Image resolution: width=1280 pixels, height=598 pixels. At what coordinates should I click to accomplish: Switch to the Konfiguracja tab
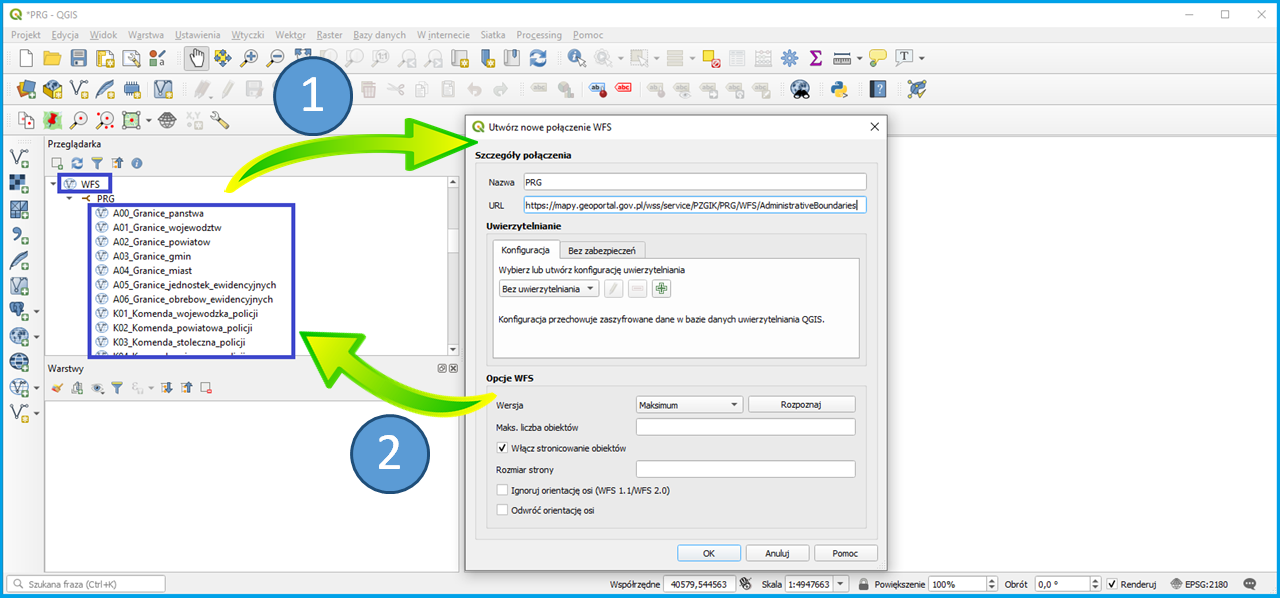pos(526,250)
